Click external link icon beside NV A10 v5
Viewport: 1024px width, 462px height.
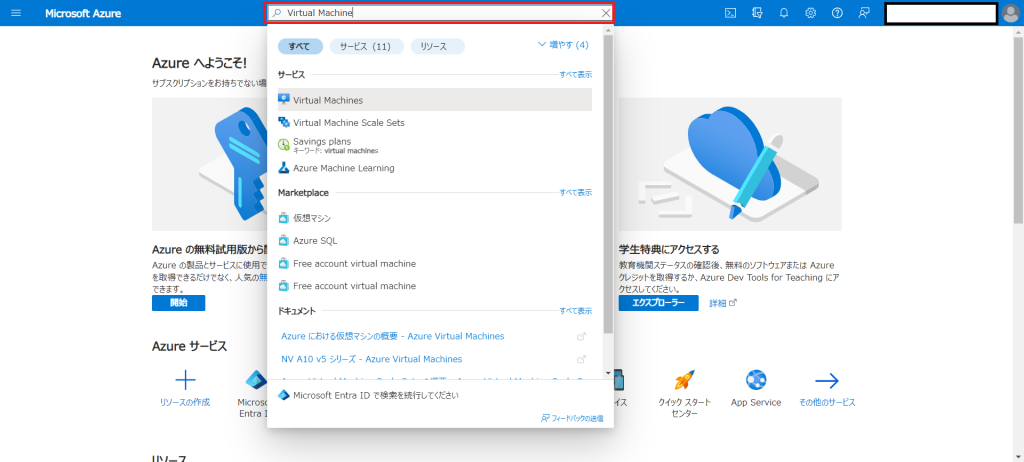[581, 359]
